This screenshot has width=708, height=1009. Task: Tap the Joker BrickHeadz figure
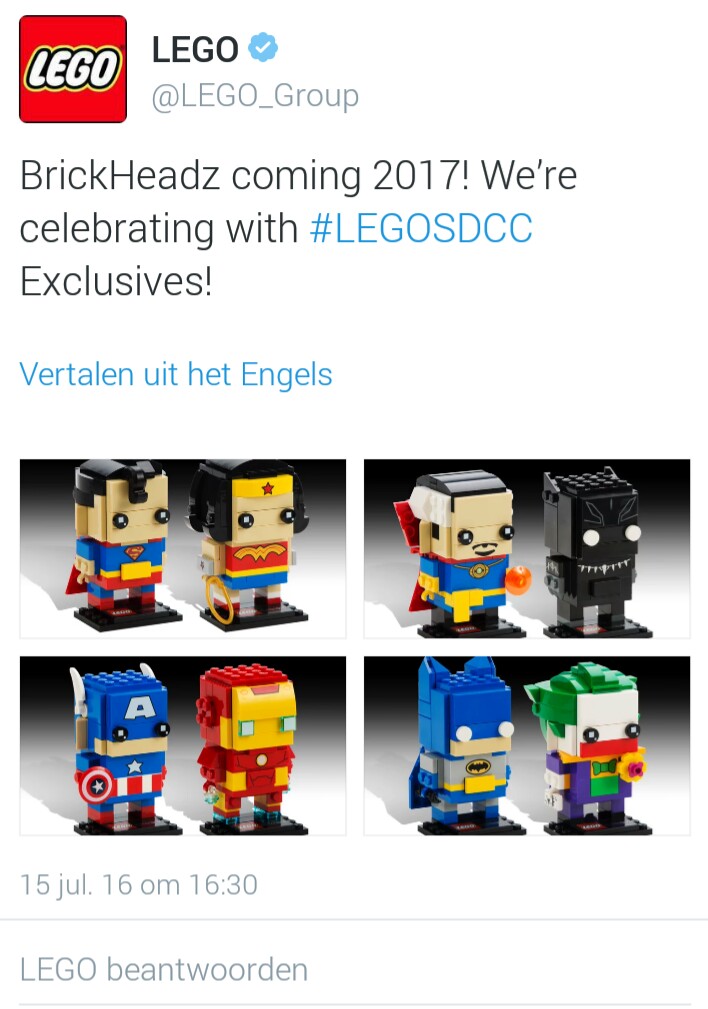(587, 748)
